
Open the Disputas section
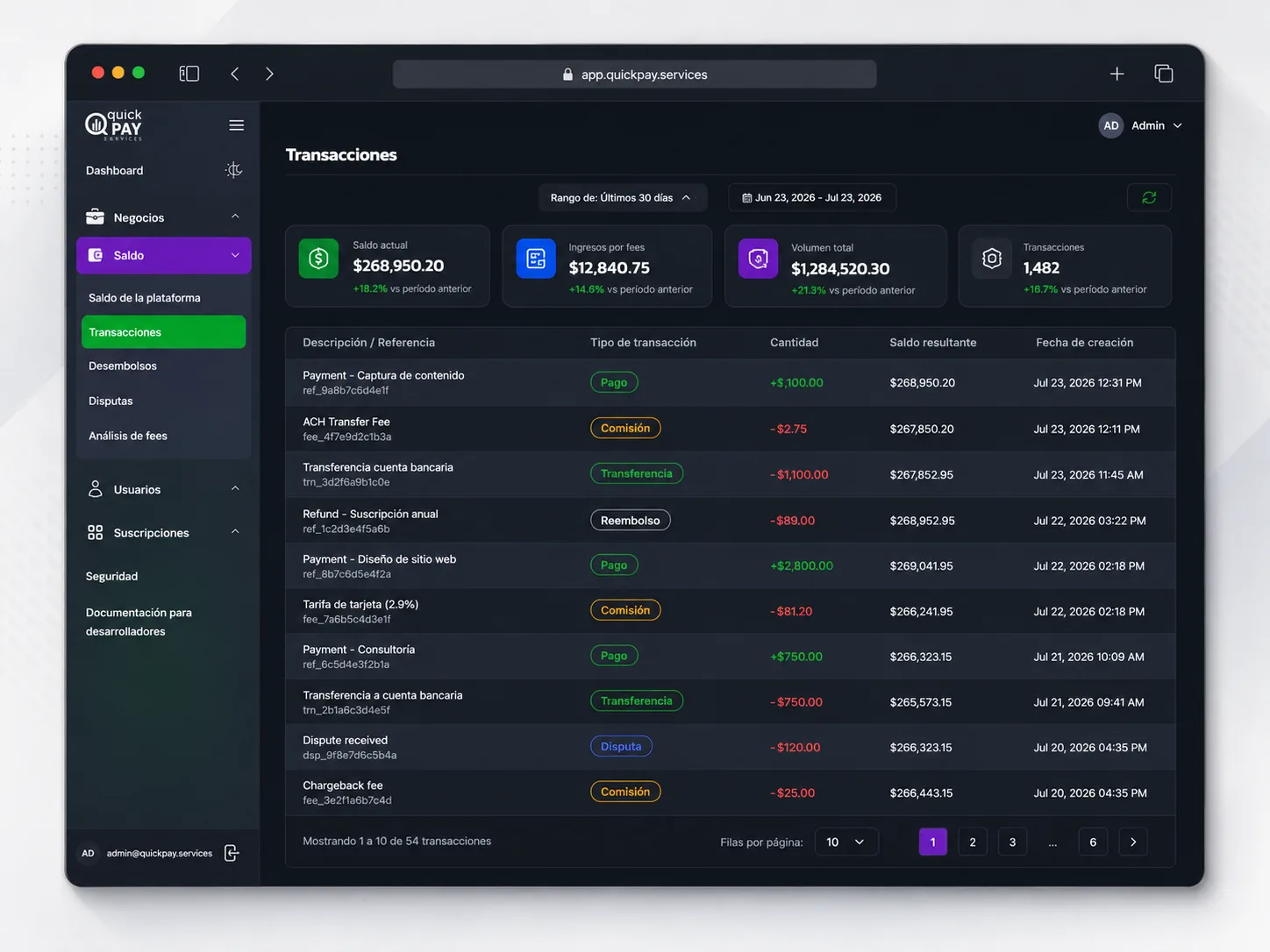[111, 401]
